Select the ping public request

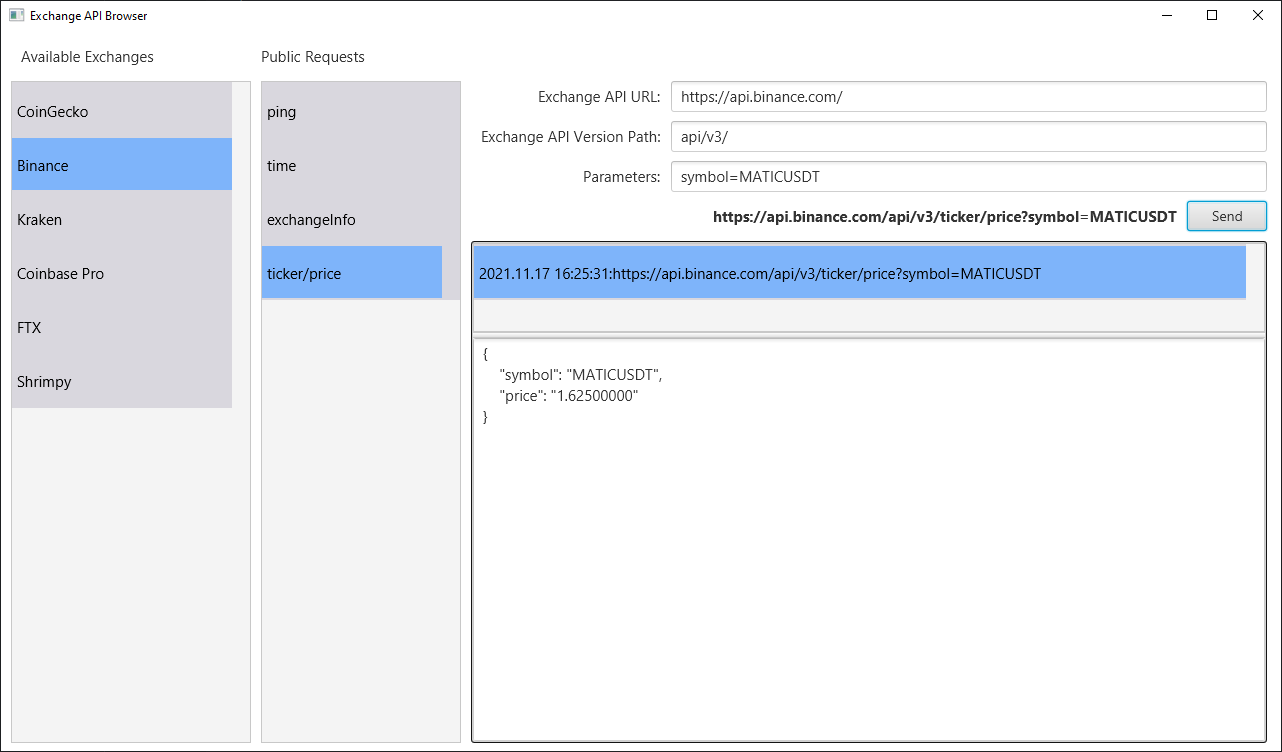[351, 112]
